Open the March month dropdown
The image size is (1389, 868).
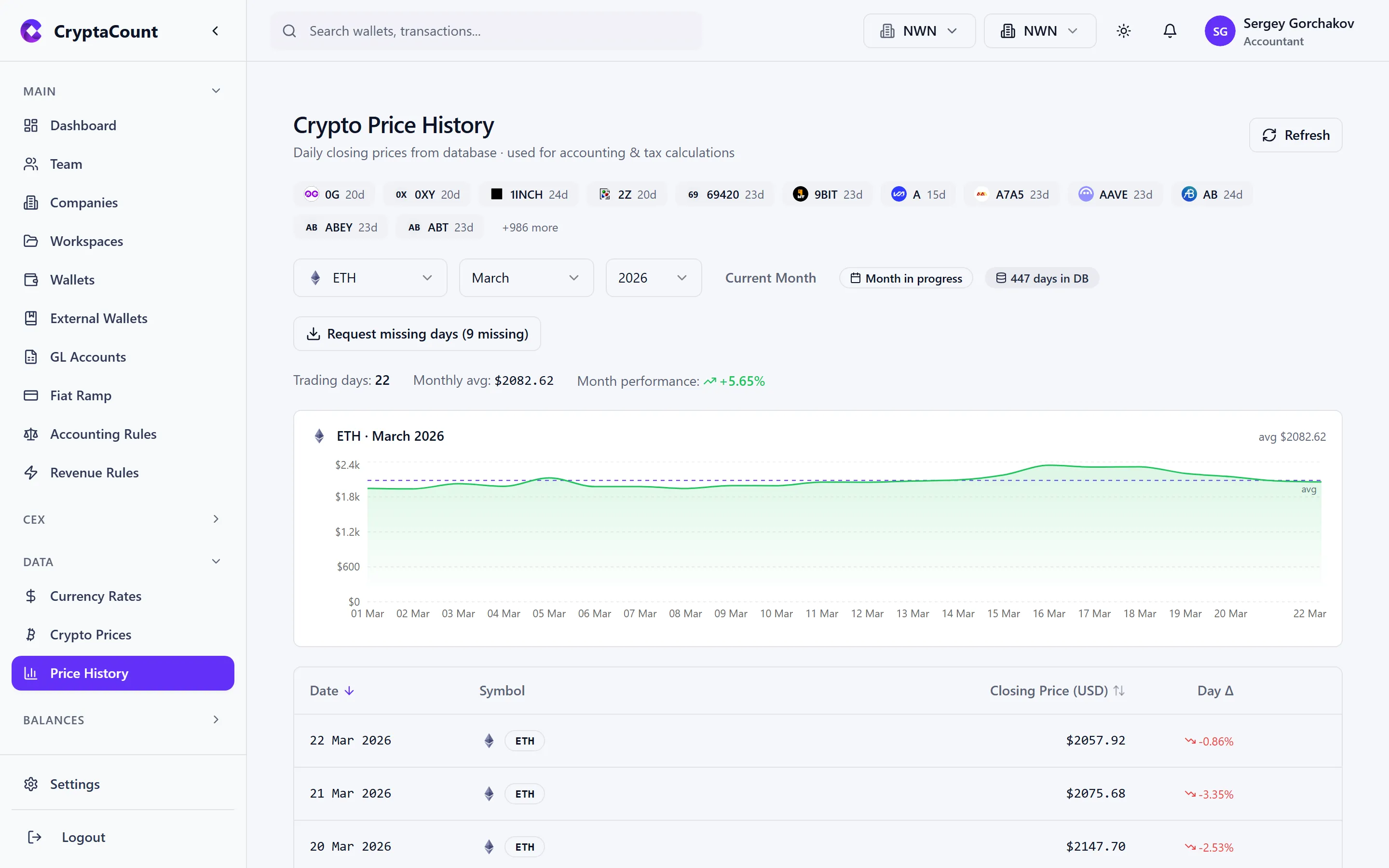point(525,277)
